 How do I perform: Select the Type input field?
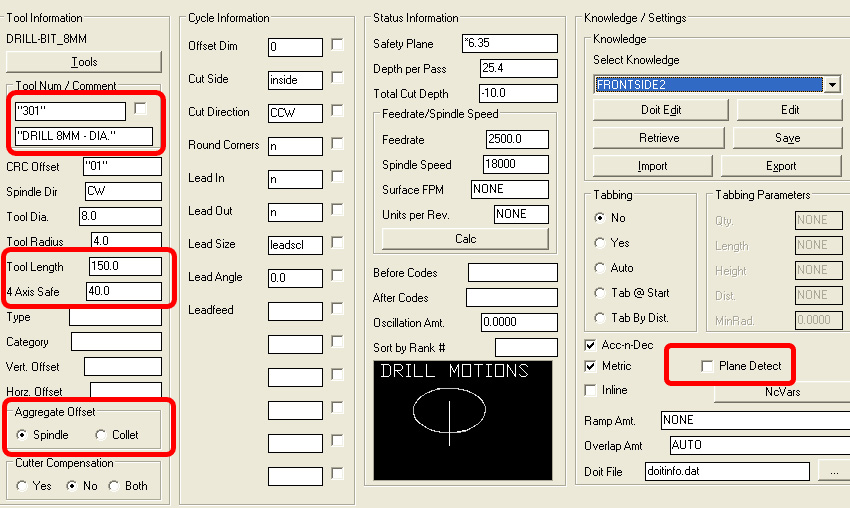click(115, 317)
